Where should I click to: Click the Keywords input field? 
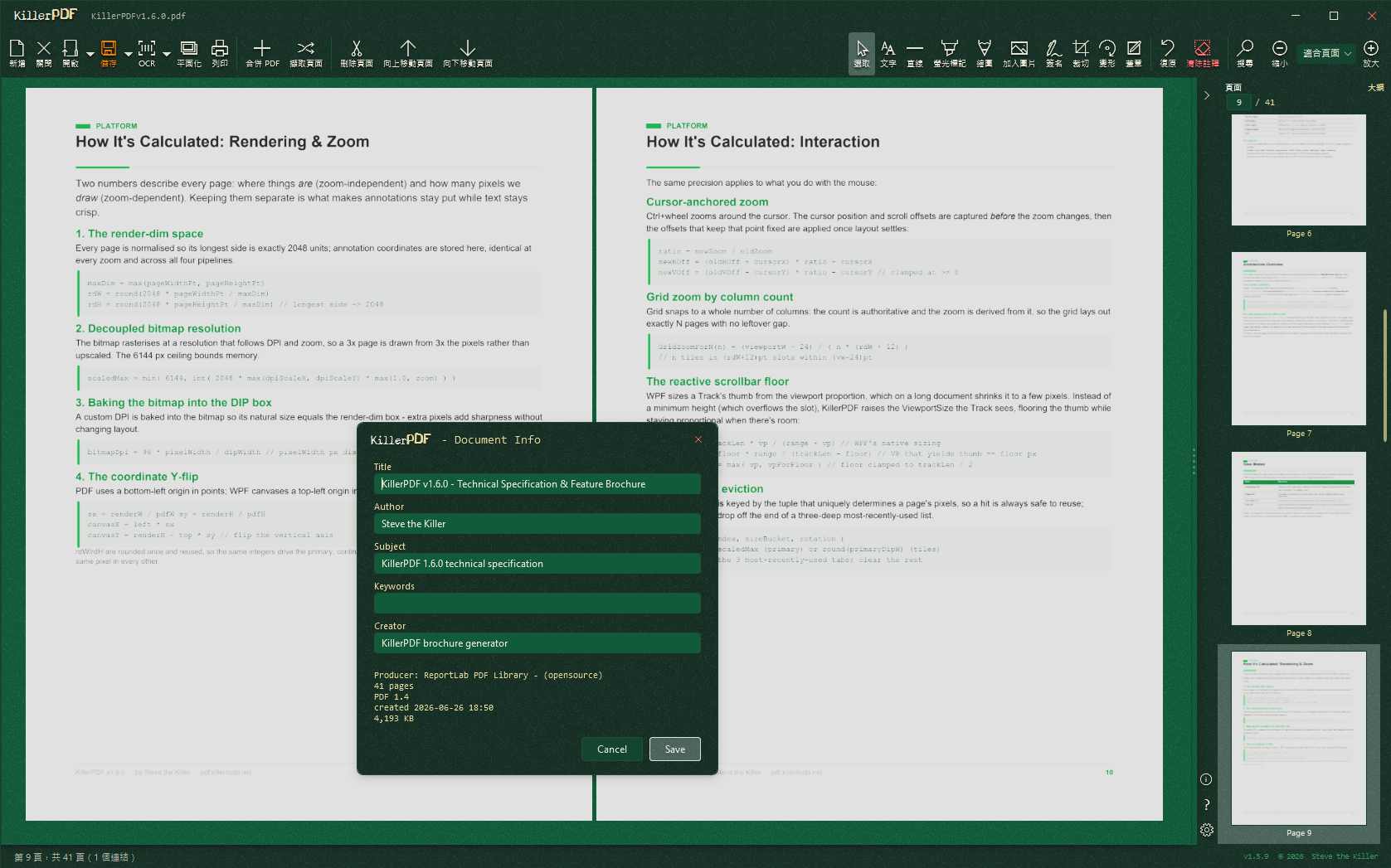pyautogui.click(x=537, y=604)
